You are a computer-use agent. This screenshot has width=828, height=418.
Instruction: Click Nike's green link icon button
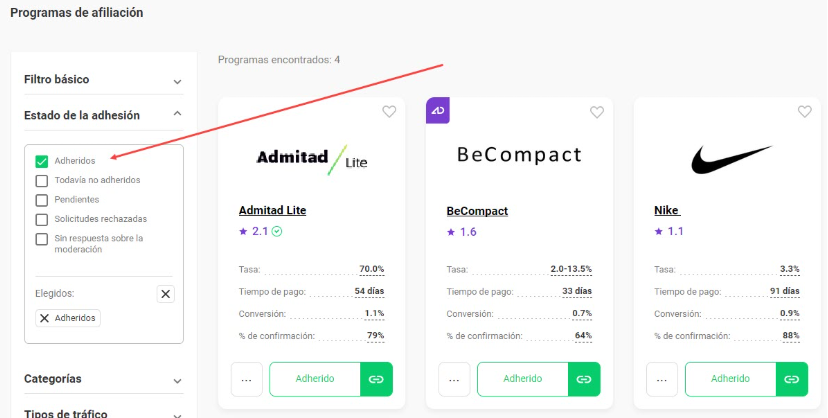pyautogui.click(x=792, y=379)
